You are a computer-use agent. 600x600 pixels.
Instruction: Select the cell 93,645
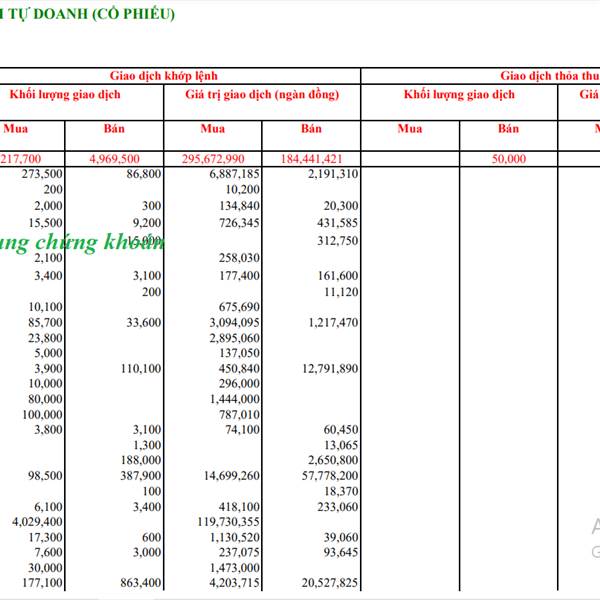[341, 553]
